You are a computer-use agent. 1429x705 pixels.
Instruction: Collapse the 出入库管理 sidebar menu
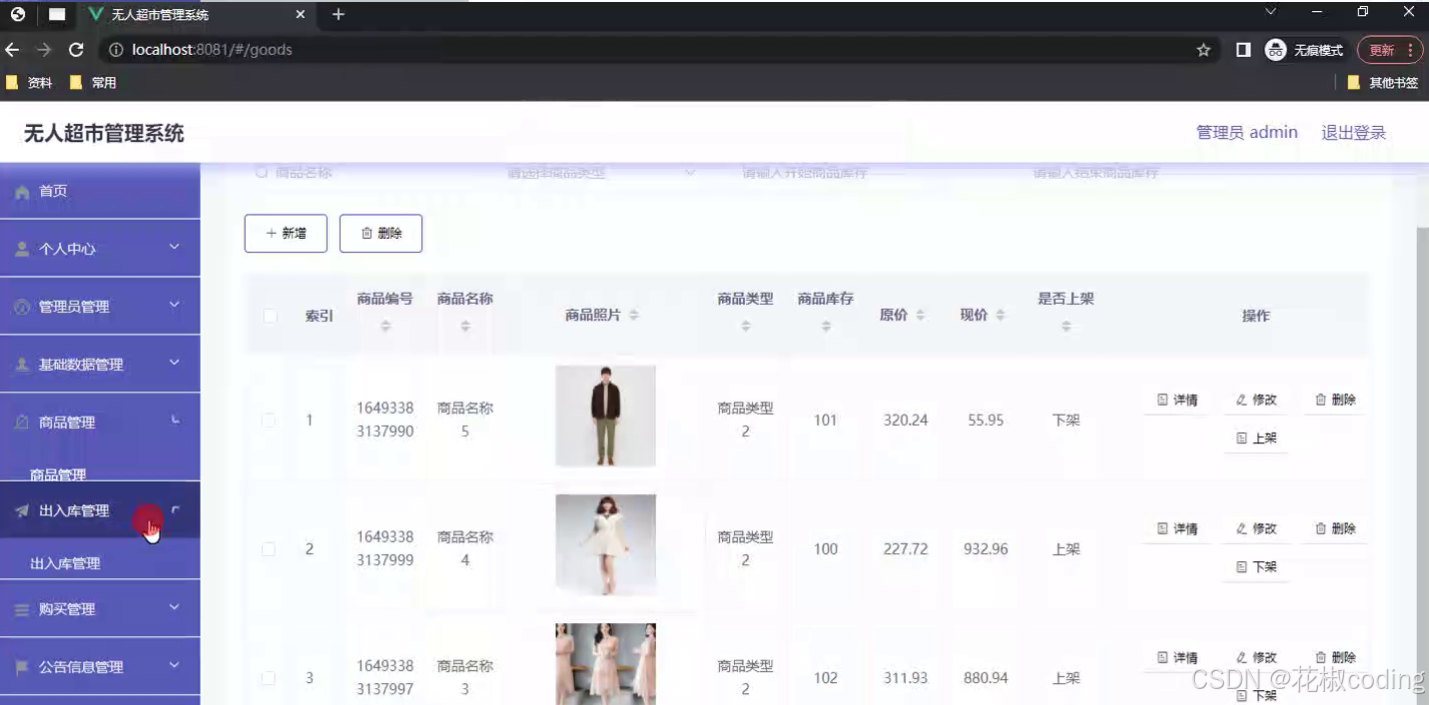(x=100, y=510)
